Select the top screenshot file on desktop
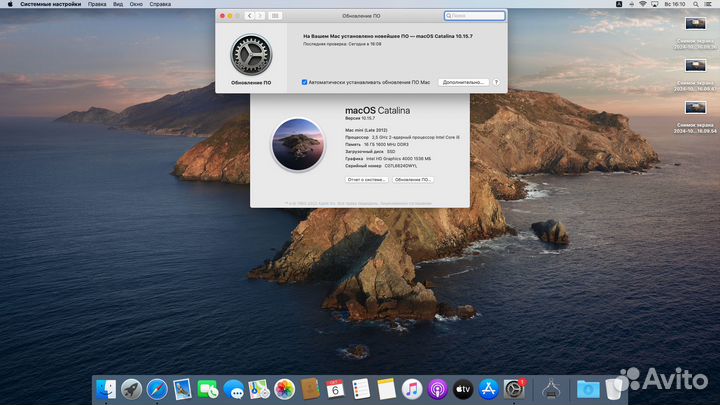720x405 pixels. pos(695,33)
